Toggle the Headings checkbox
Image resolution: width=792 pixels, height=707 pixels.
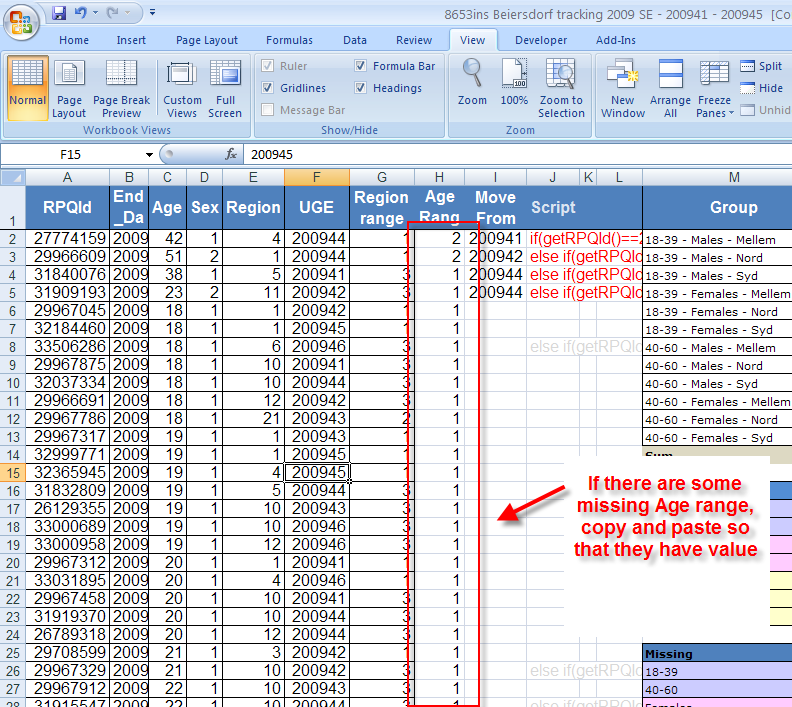tap(361, 88)
